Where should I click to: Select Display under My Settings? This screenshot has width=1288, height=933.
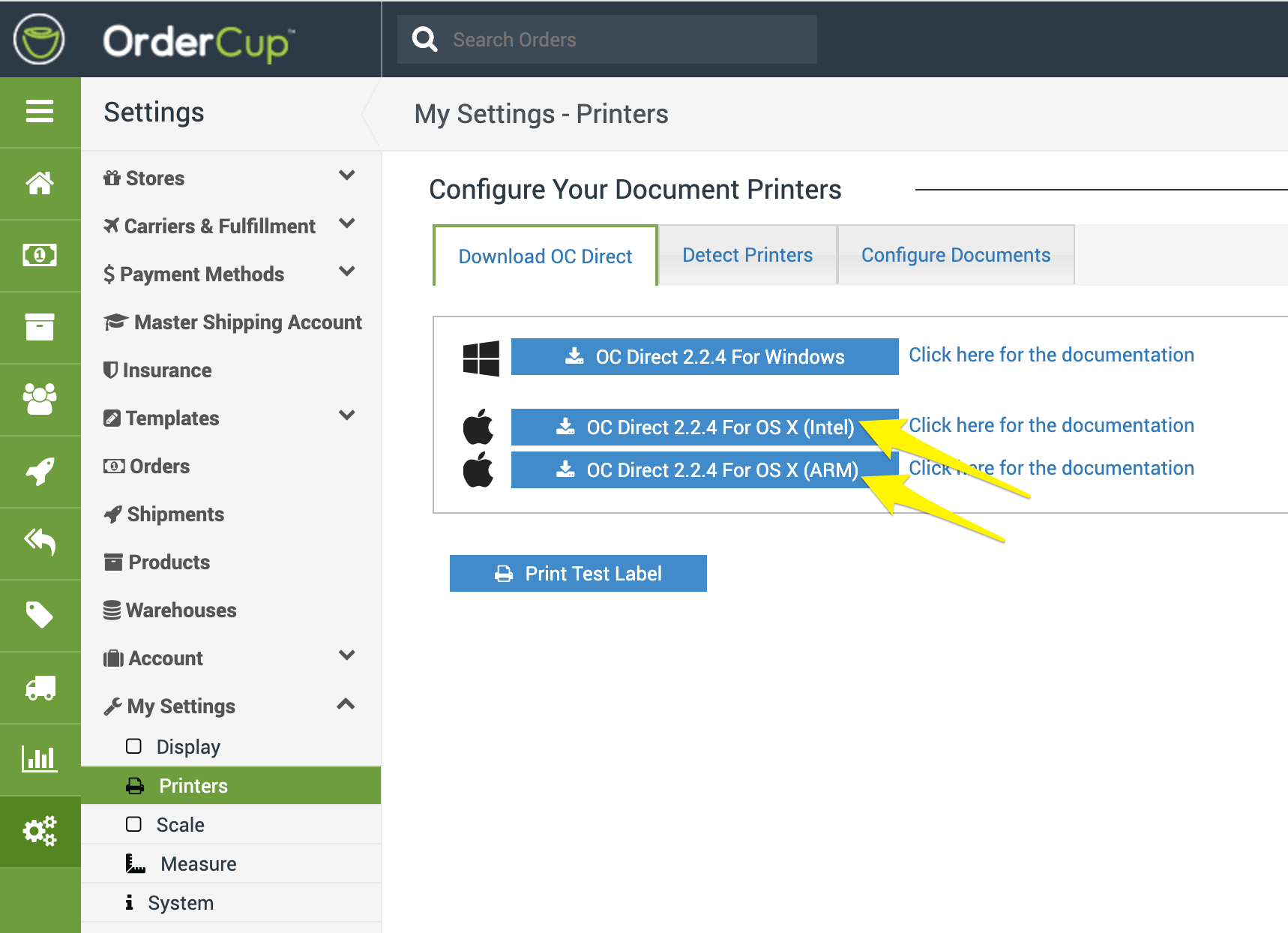point(231,747)
